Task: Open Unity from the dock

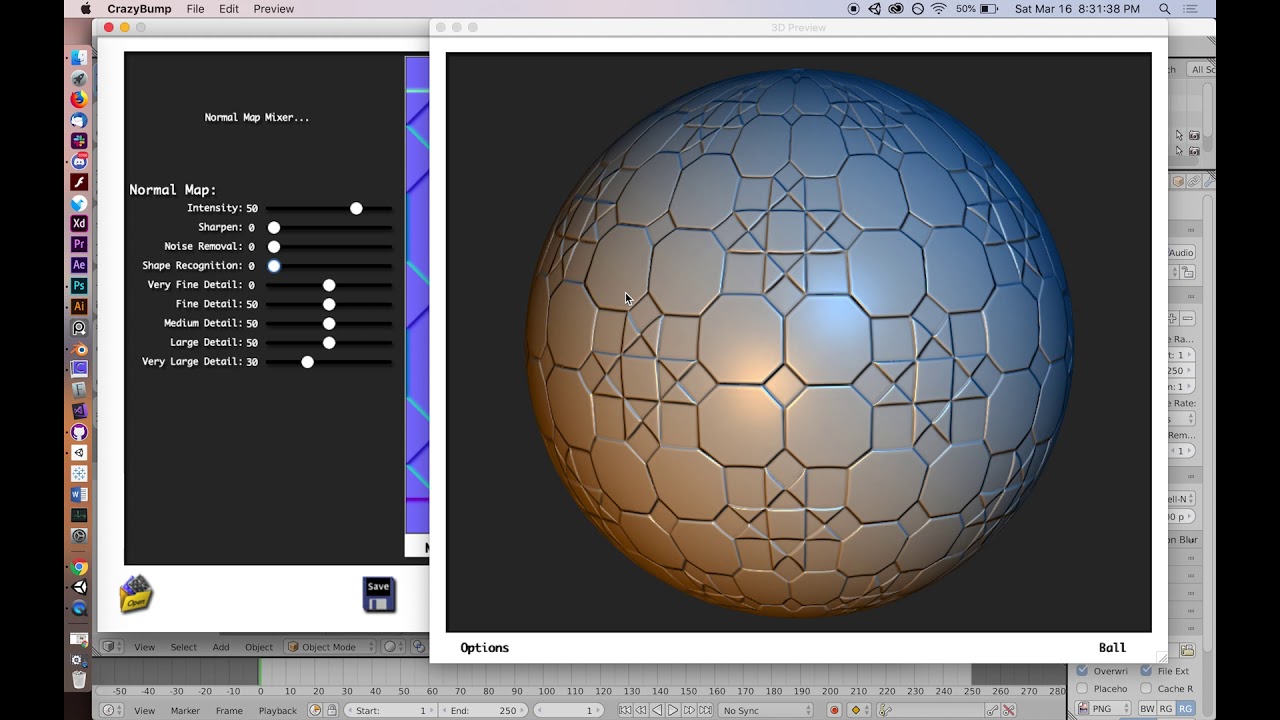Action: point(79,588)
